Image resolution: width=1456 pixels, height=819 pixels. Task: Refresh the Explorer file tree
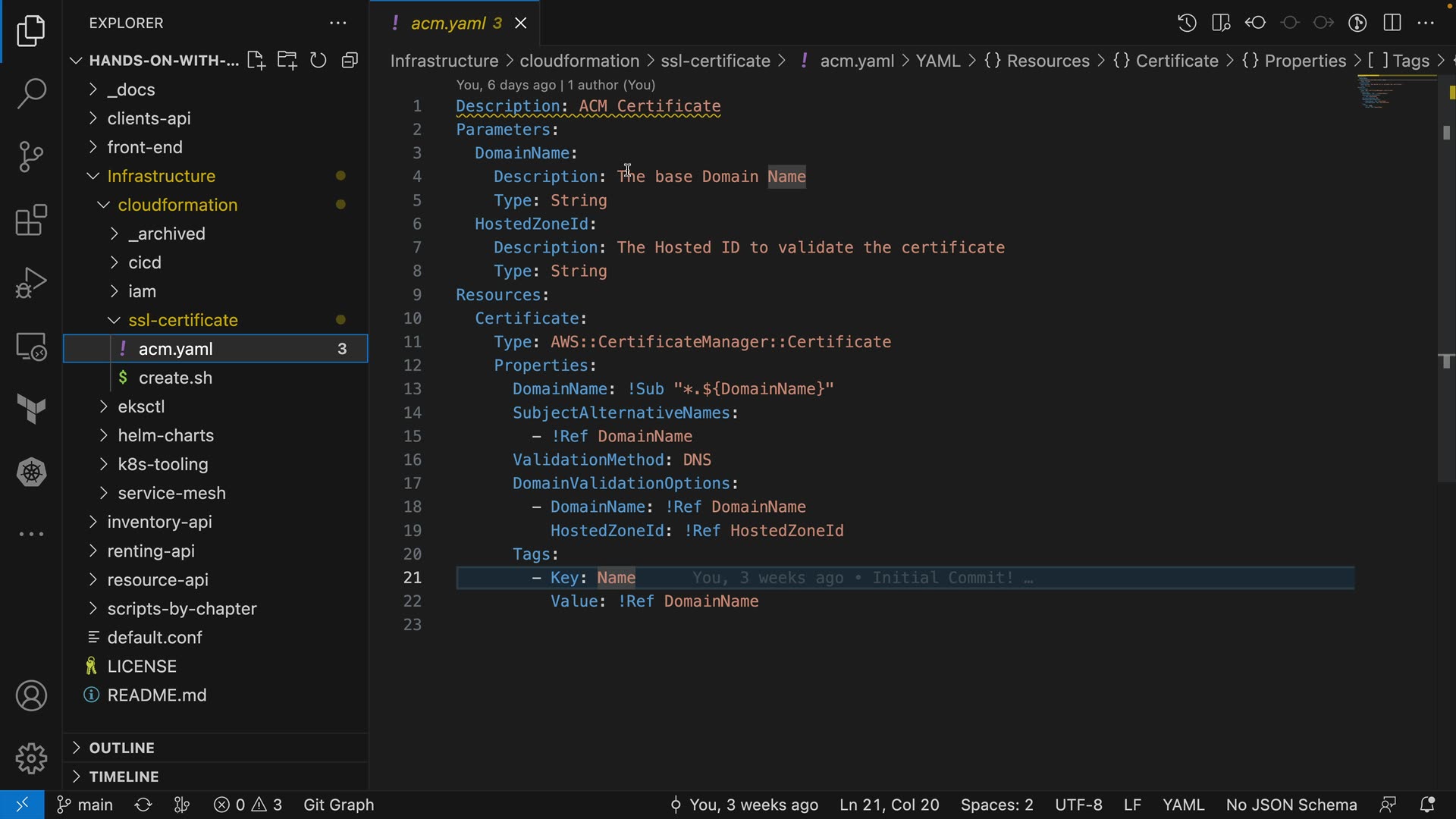[318, 61]
